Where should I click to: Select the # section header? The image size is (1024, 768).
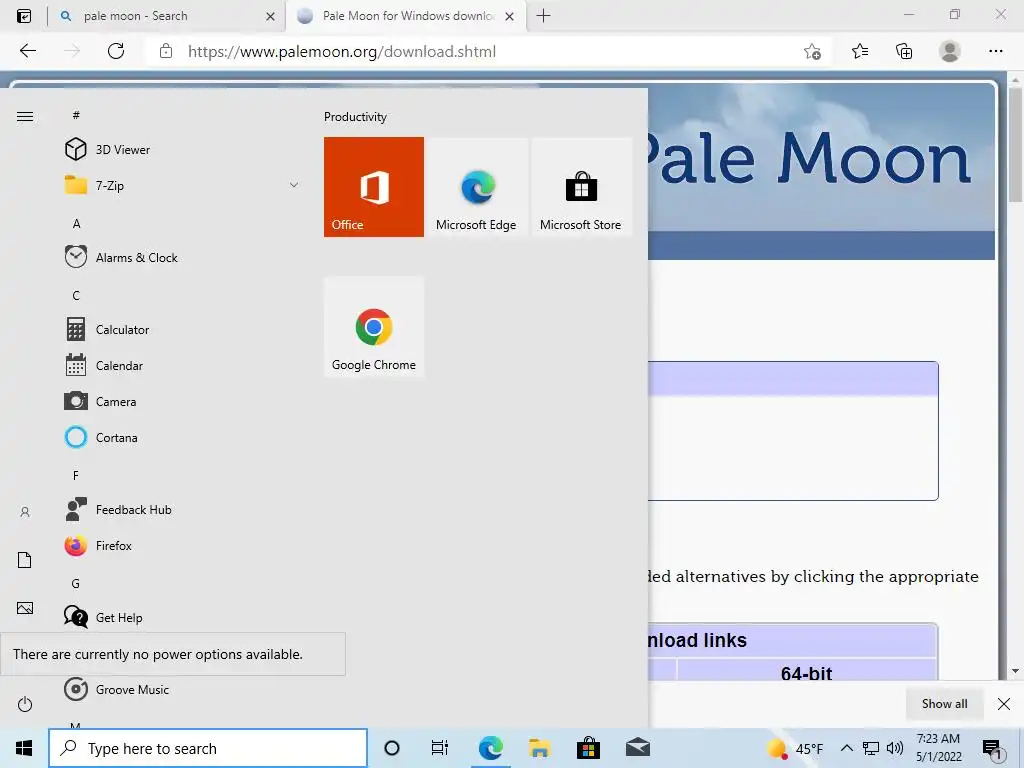(x=76, y=115)
